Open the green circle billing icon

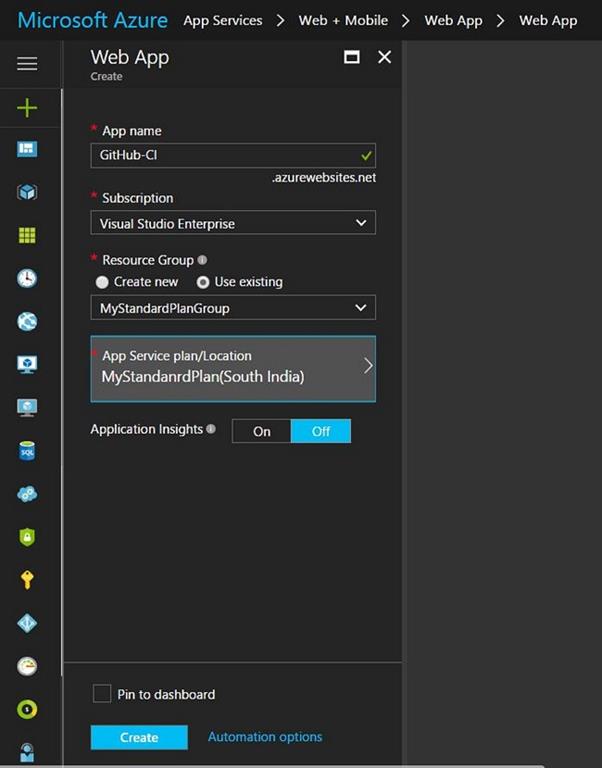click(x=27, y=709)
